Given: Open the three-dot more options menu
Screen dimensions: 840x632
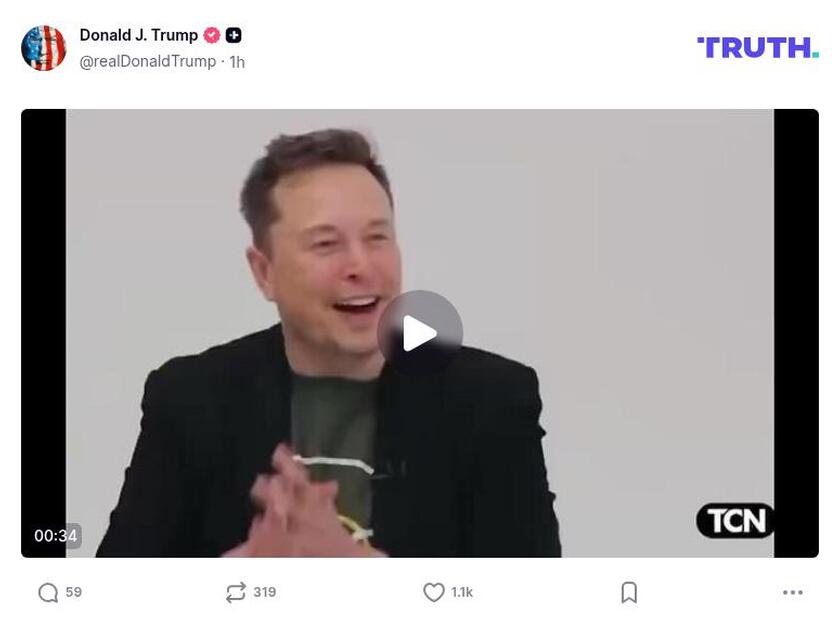Looking at the screenshot, I should [x=792, y=592].
